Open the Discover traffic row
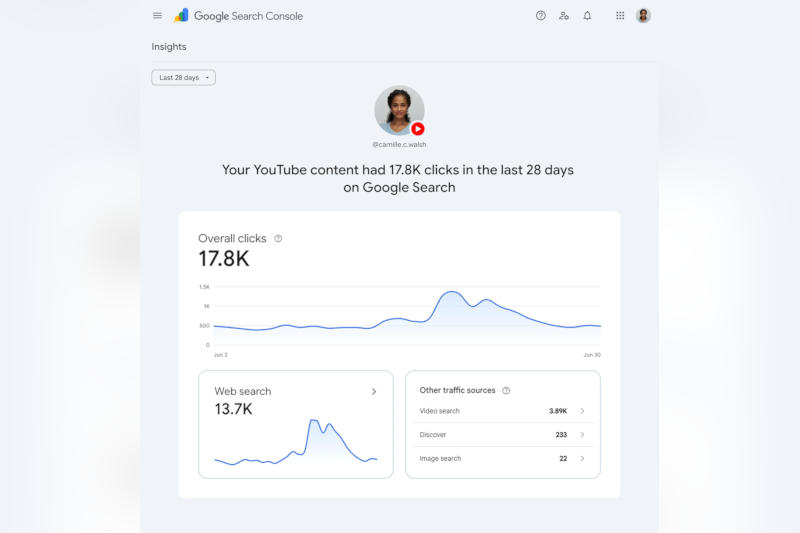Viewport: 800px width, 533px height. tap(503, 435)
